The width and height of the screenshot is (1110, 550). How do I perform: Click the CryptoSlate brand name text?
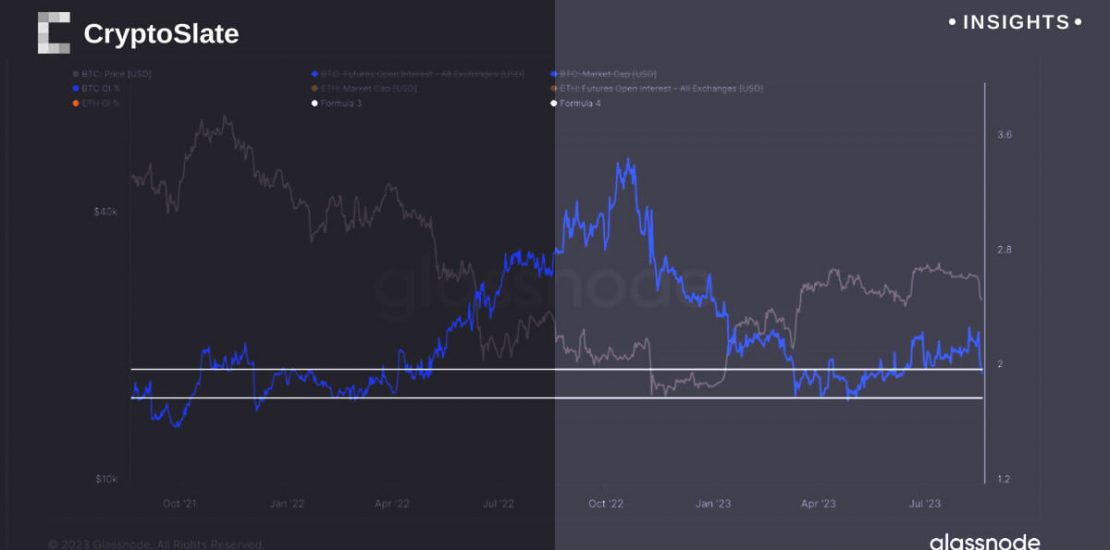[161, 34]
